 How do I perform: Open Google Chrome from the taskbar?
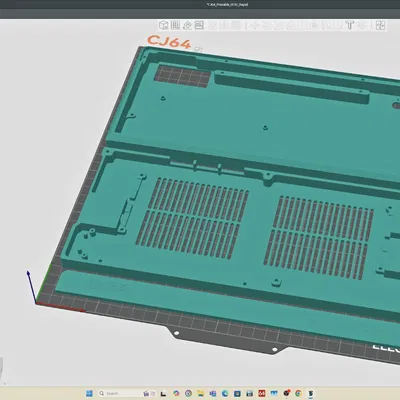[298, 393]
